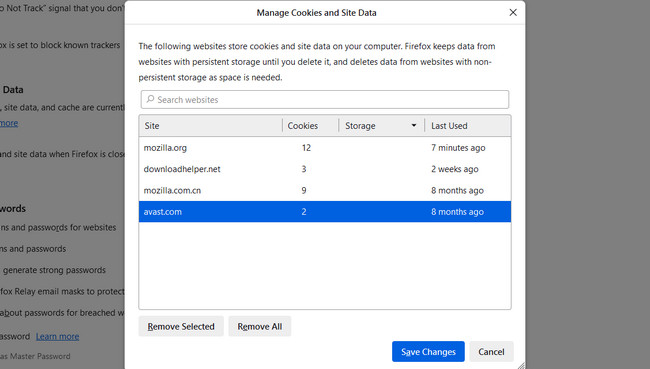
Task: Click '8 months ago' in the avast.com row
Action: click(457, 211)
